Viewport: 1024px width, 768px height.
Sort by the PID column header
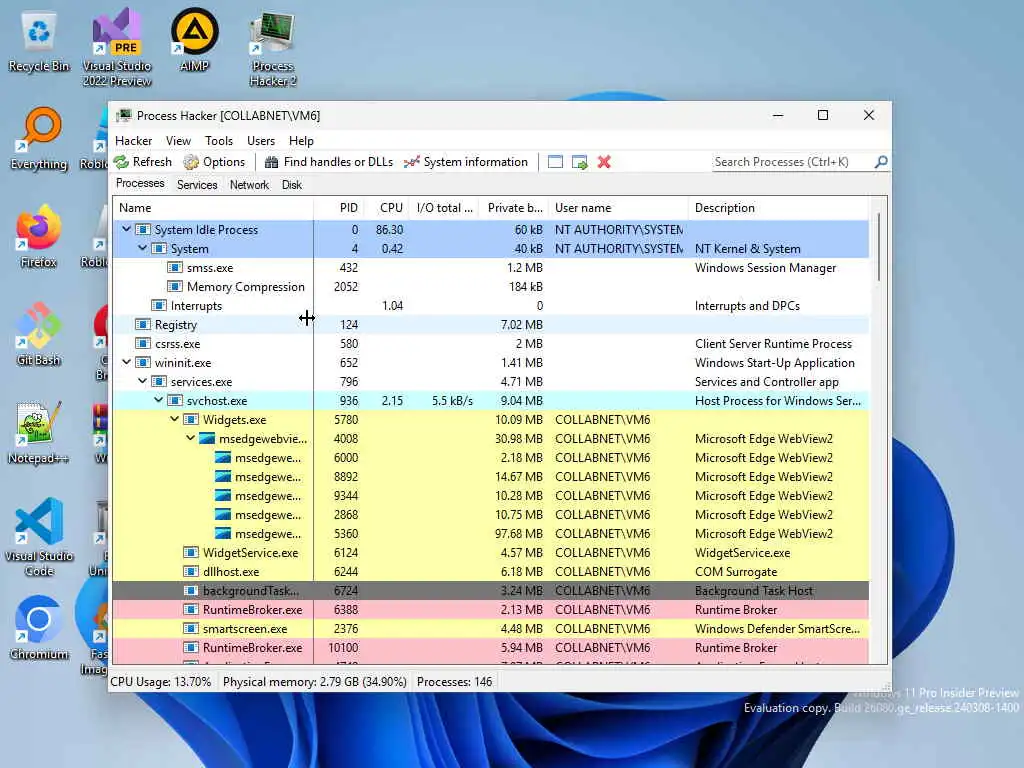click(339, 208)
